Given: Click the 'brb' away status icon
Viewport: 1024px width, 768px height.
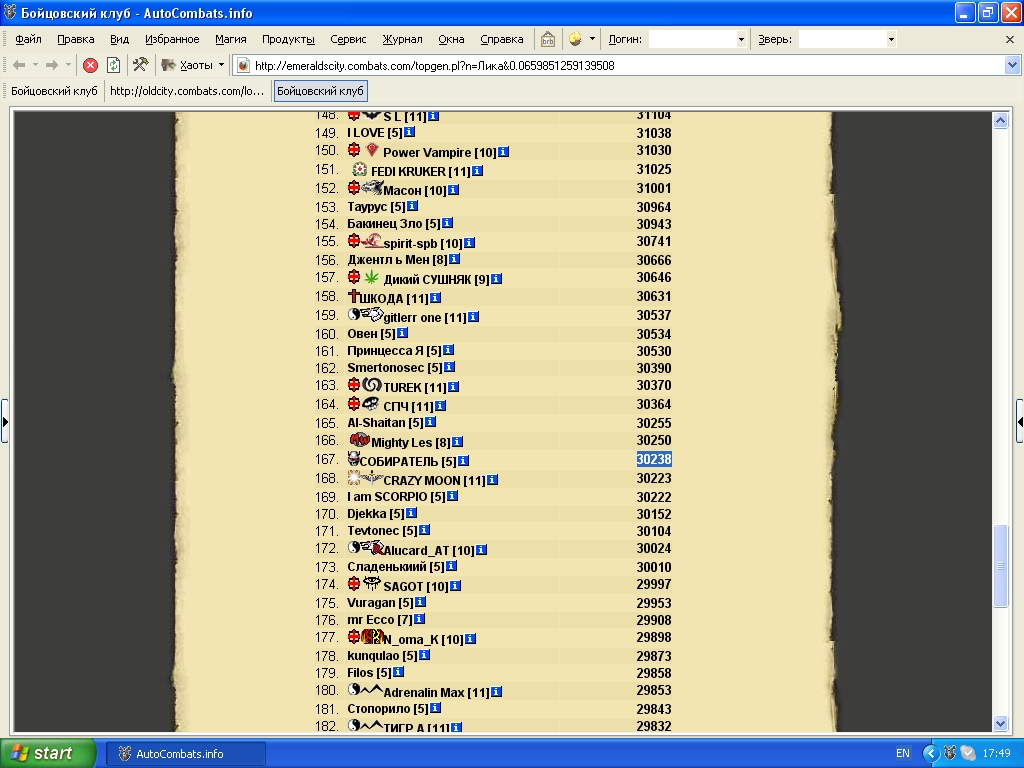Looking at the screenshot, I should [548, 39].
